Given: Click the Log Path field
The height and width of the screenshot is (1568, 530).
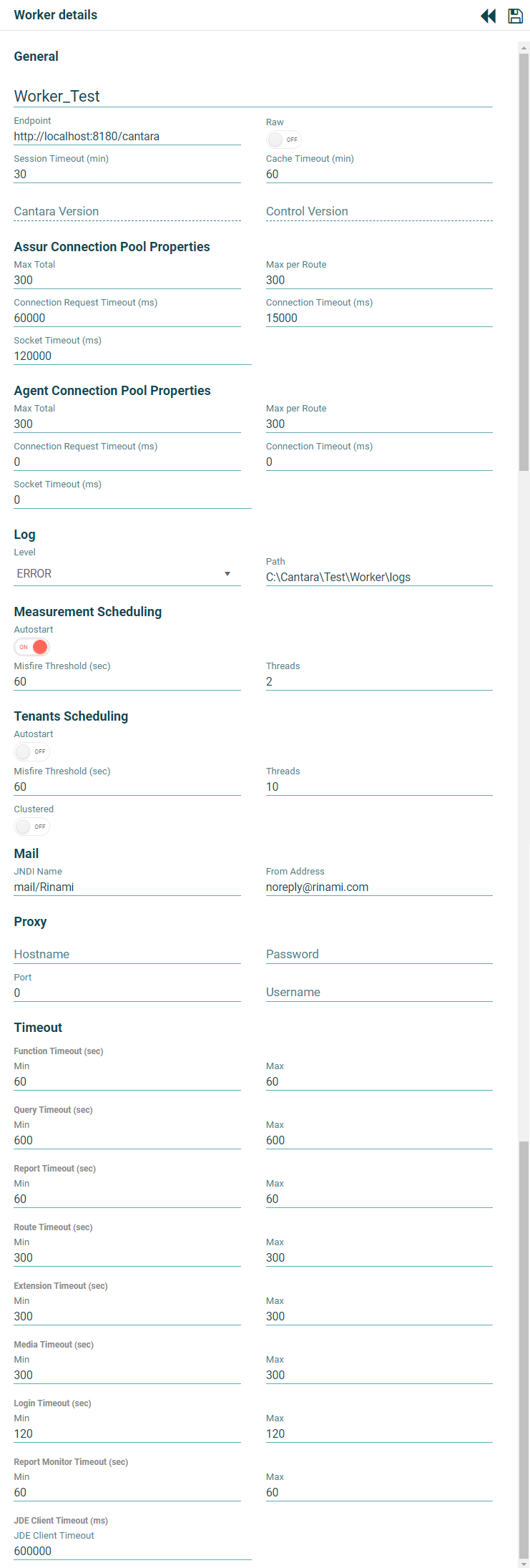Looking at the screenshot, I should (x=378, y=578).
